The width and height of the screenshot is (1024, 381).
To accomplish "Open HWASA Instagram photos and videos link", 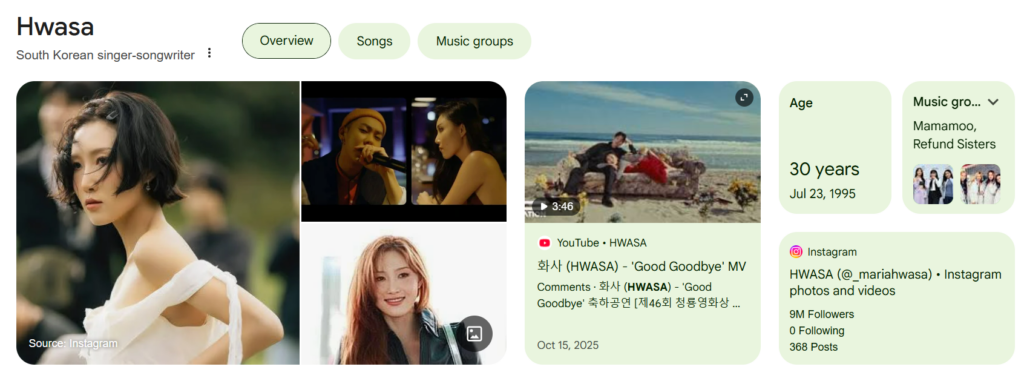I will 895,282.
